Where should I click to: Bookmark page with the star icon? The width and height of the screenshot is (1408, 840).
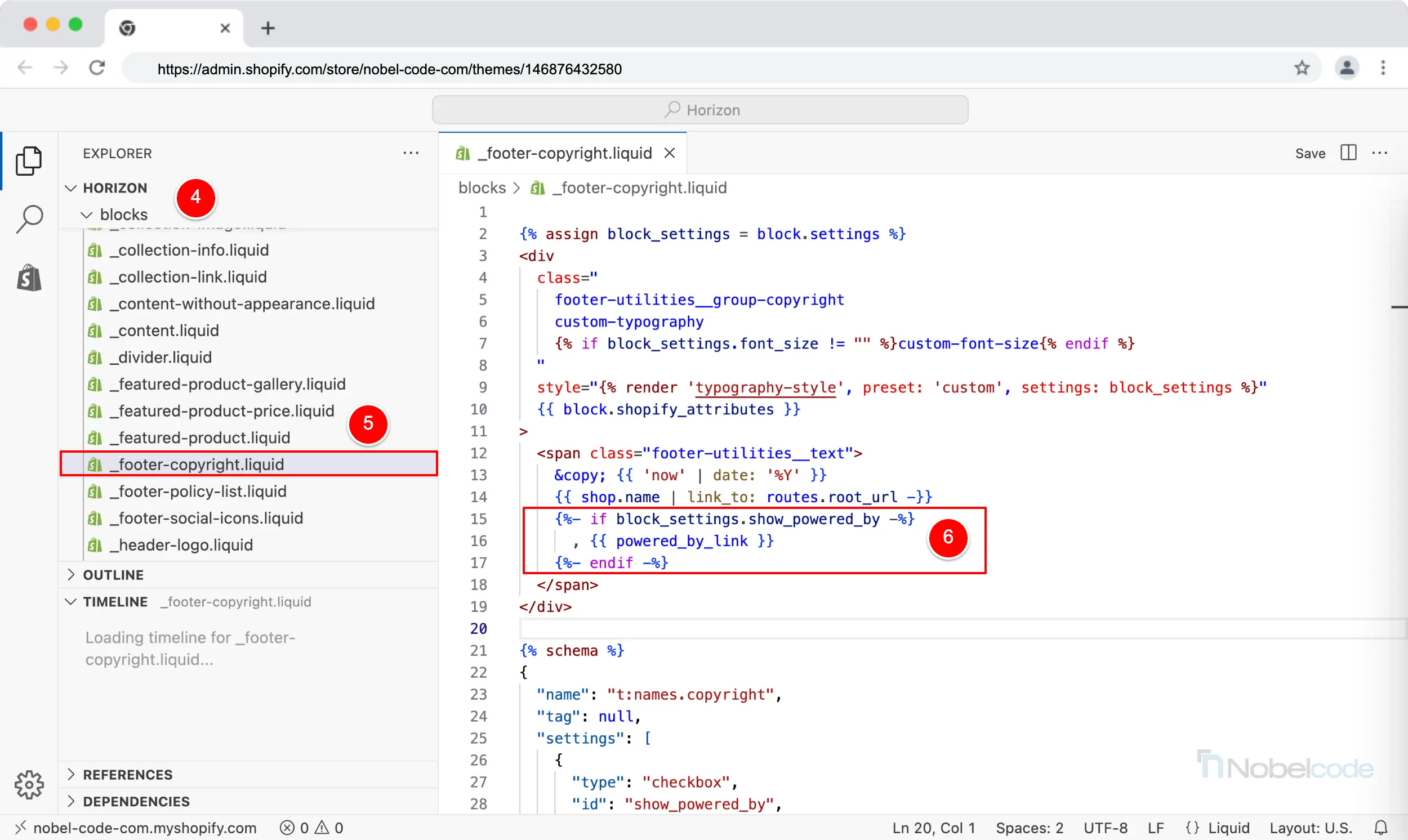(1302, 69)
